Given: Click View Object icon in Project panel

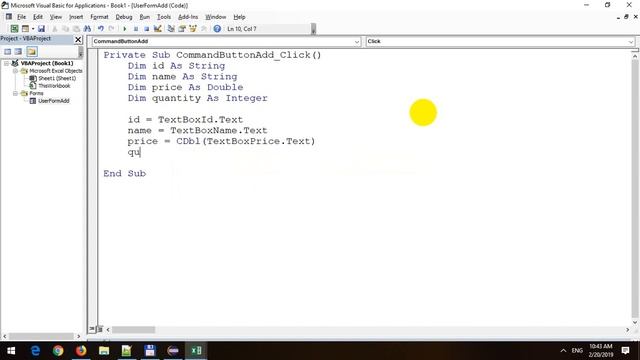Looking at the screenshot, I should point(18,51).
